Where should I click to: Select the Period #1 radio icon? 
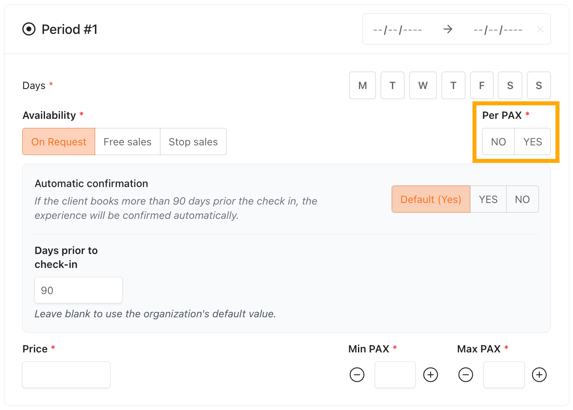pyautogui.click(x=29, y=29)
